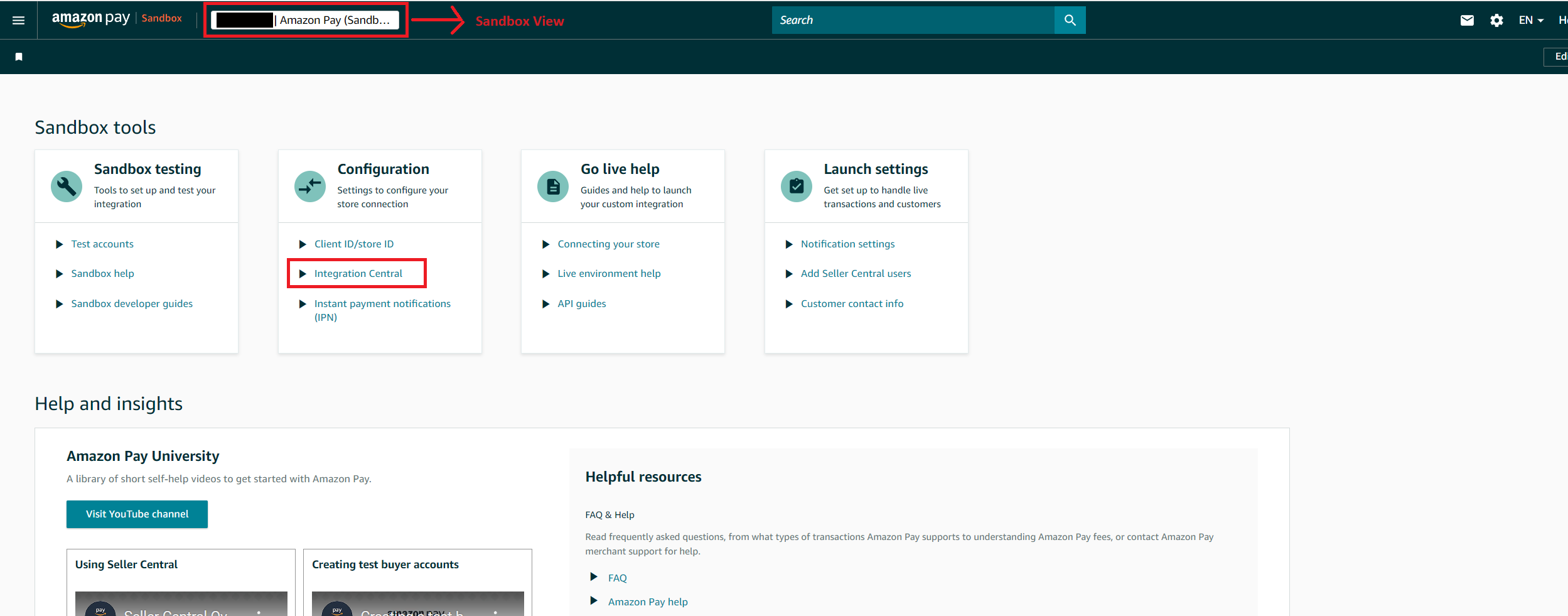Click the Launch settings checklist icon
Screen dimensions: 1568x616
795,186
